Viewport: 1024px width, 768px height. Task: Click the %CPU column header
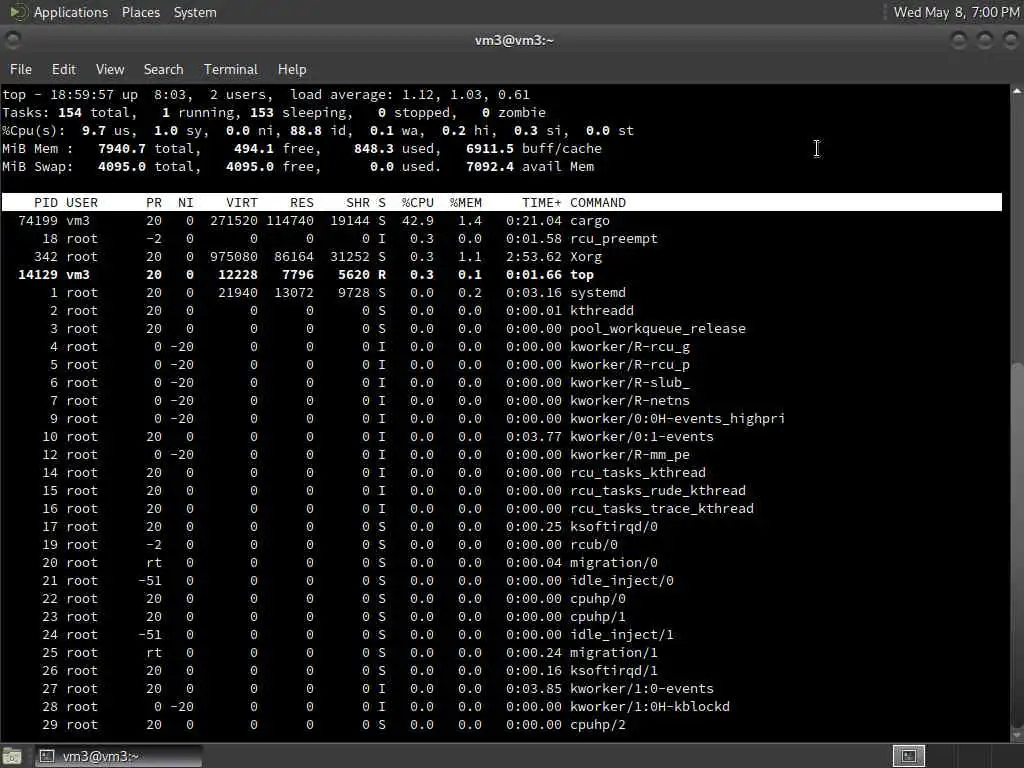pos(417,202)
